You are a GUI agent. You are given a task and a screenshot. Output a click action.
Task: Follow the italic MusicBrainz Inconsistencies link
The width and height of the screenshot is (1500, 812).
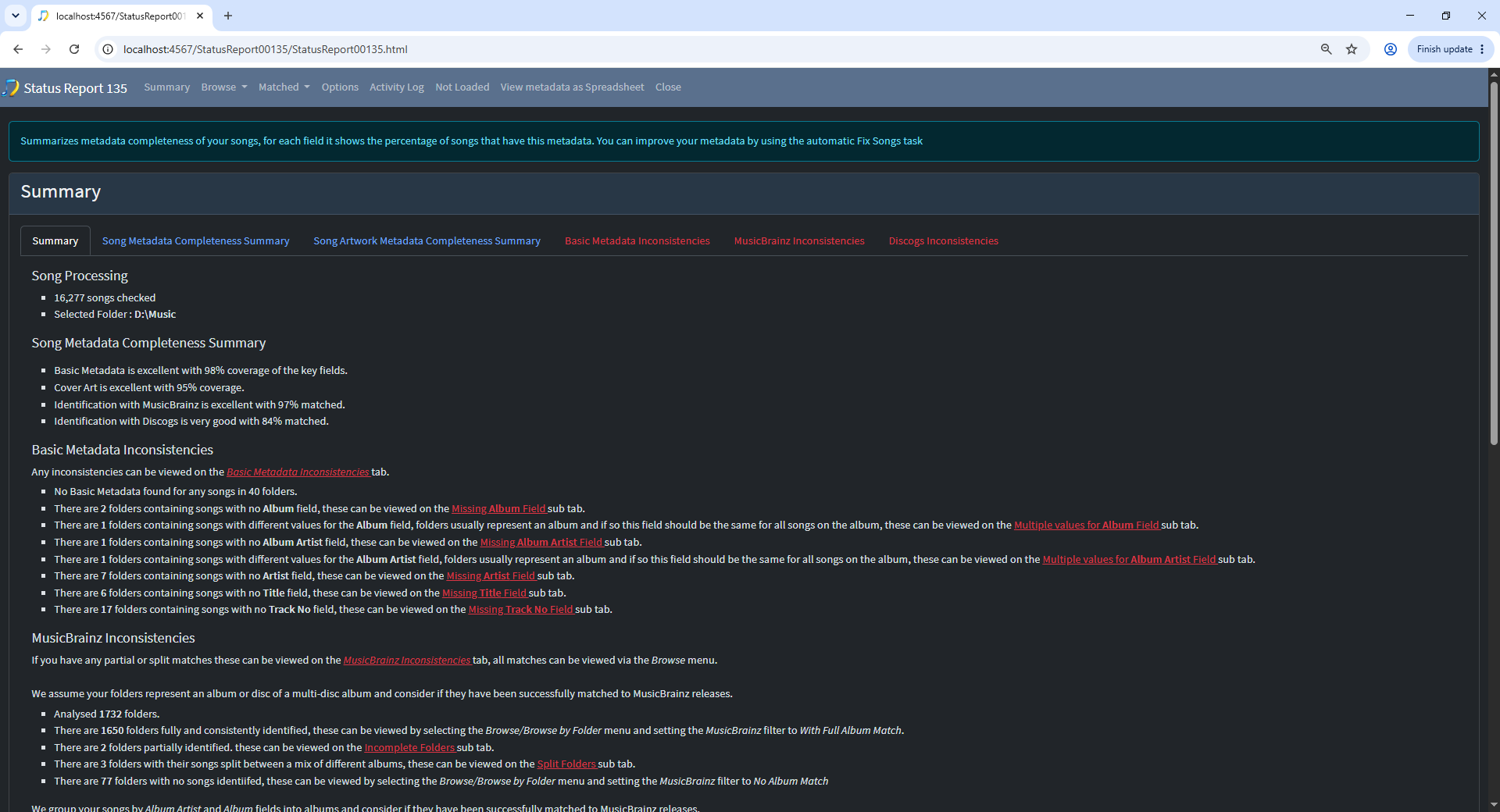point(407,661)
